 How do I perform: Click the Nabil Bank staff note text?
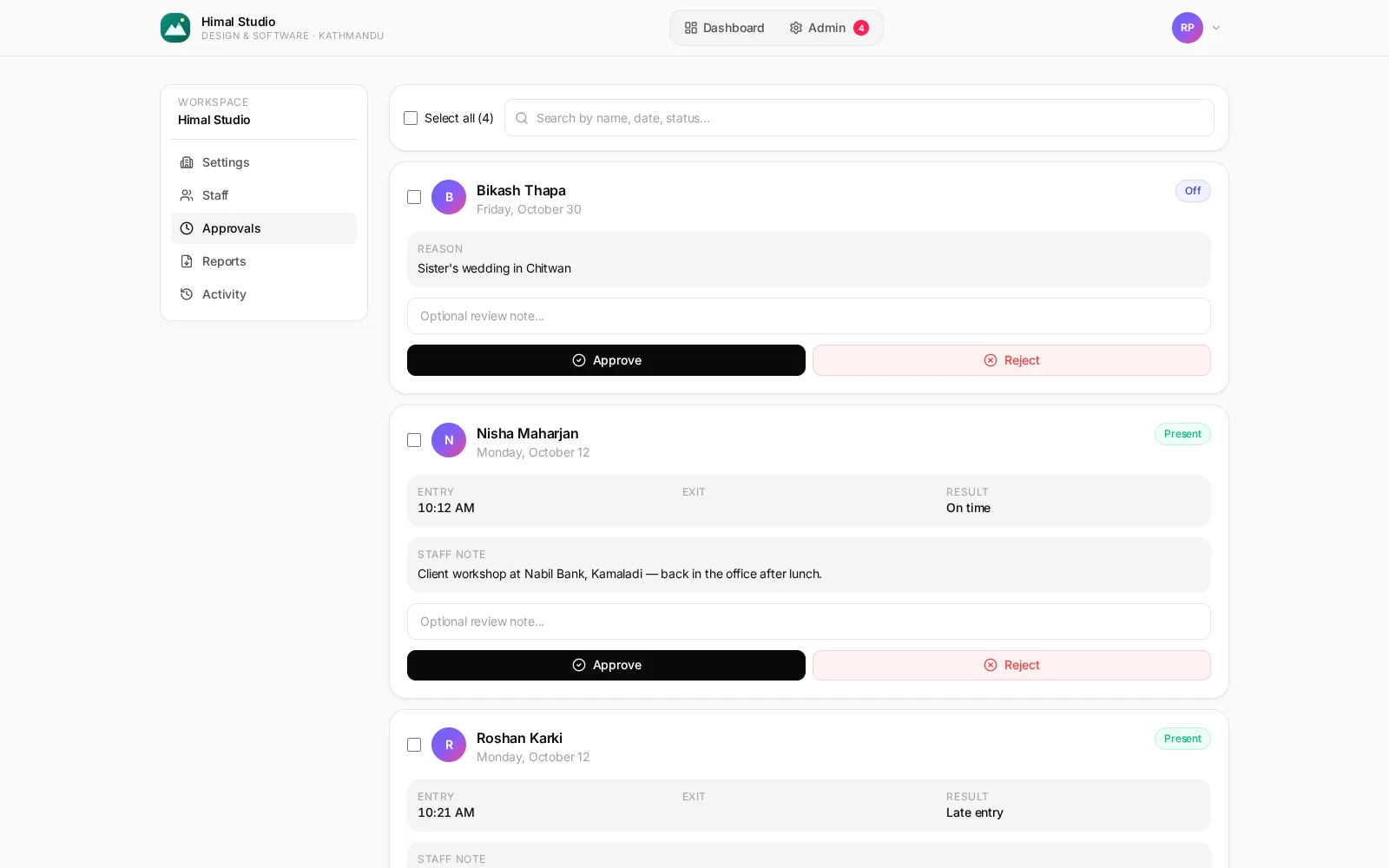click(620, 574)
